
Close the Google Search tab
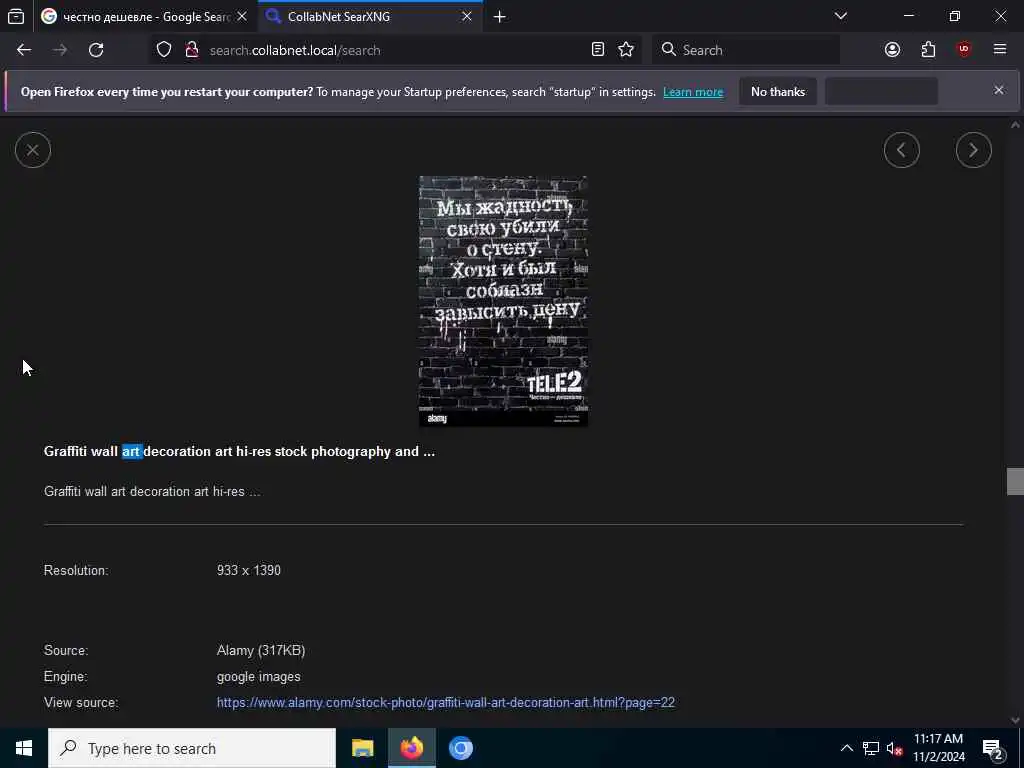[242, 16]
